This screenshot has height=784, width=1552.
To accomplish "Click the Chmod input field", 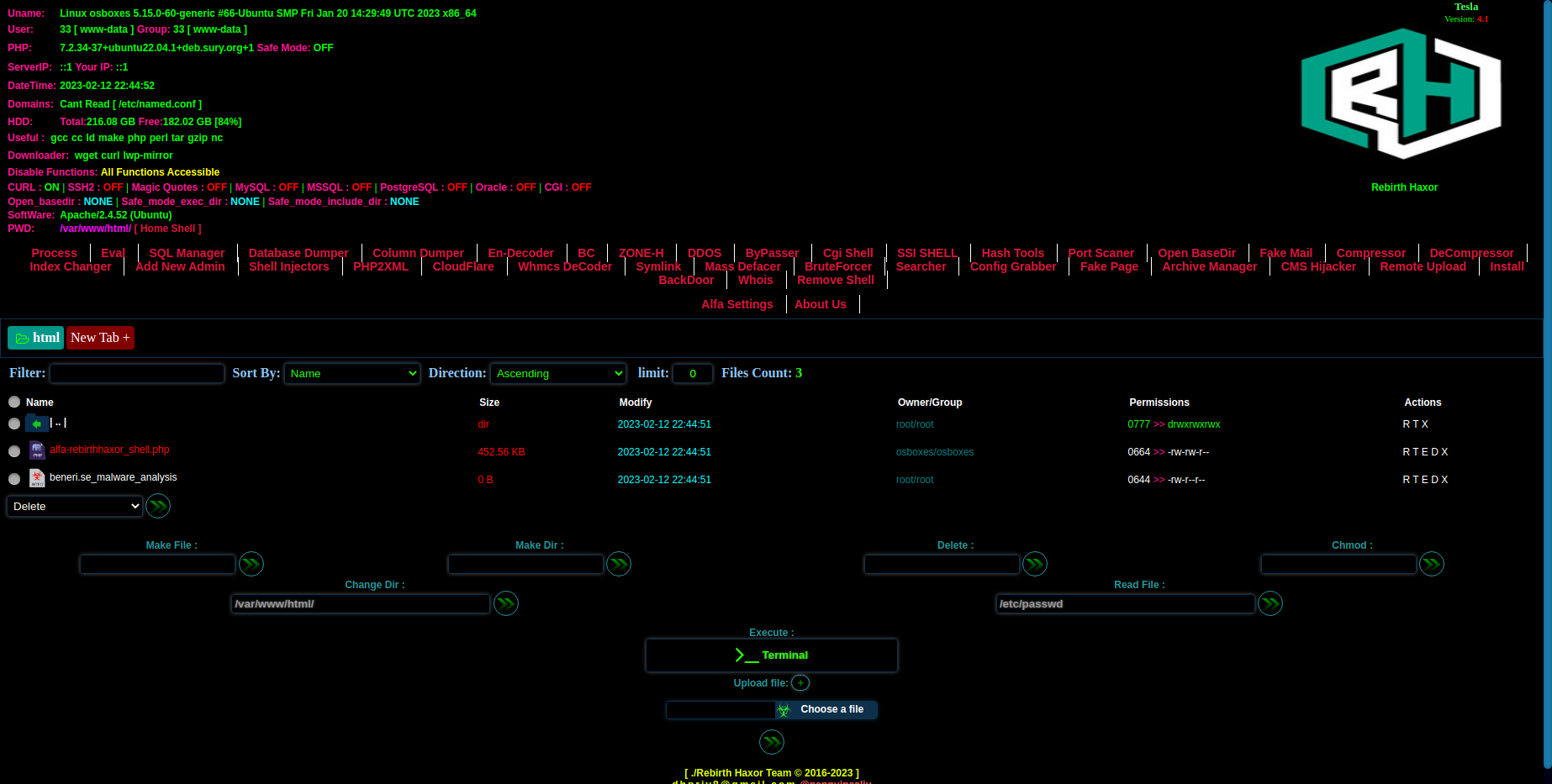I will (1338, 564).
